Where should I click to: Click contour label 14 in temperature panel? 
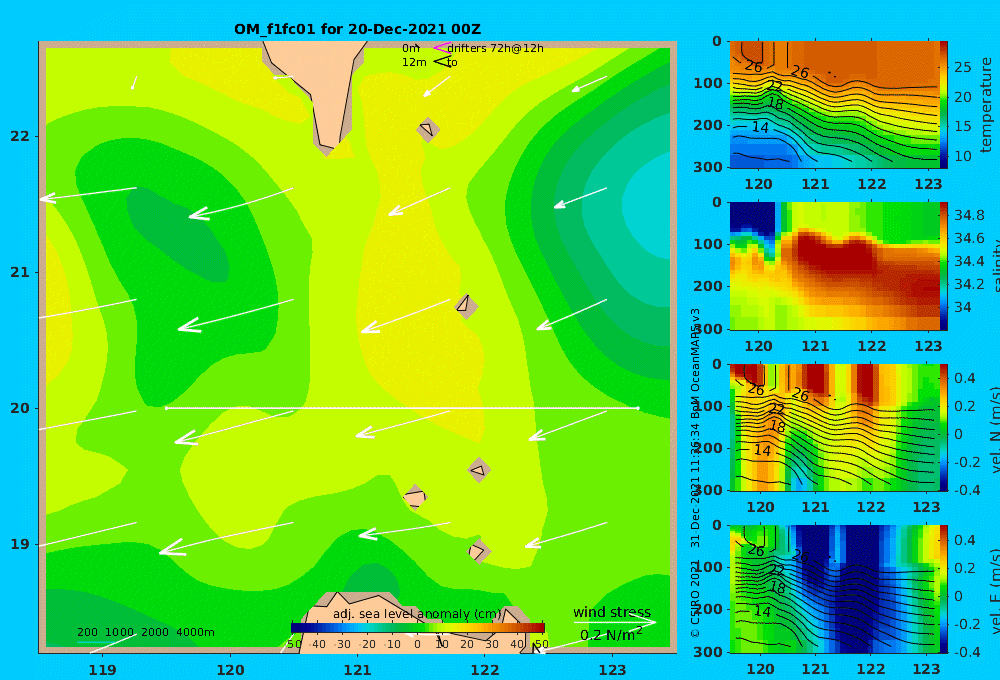click(760, 127)
